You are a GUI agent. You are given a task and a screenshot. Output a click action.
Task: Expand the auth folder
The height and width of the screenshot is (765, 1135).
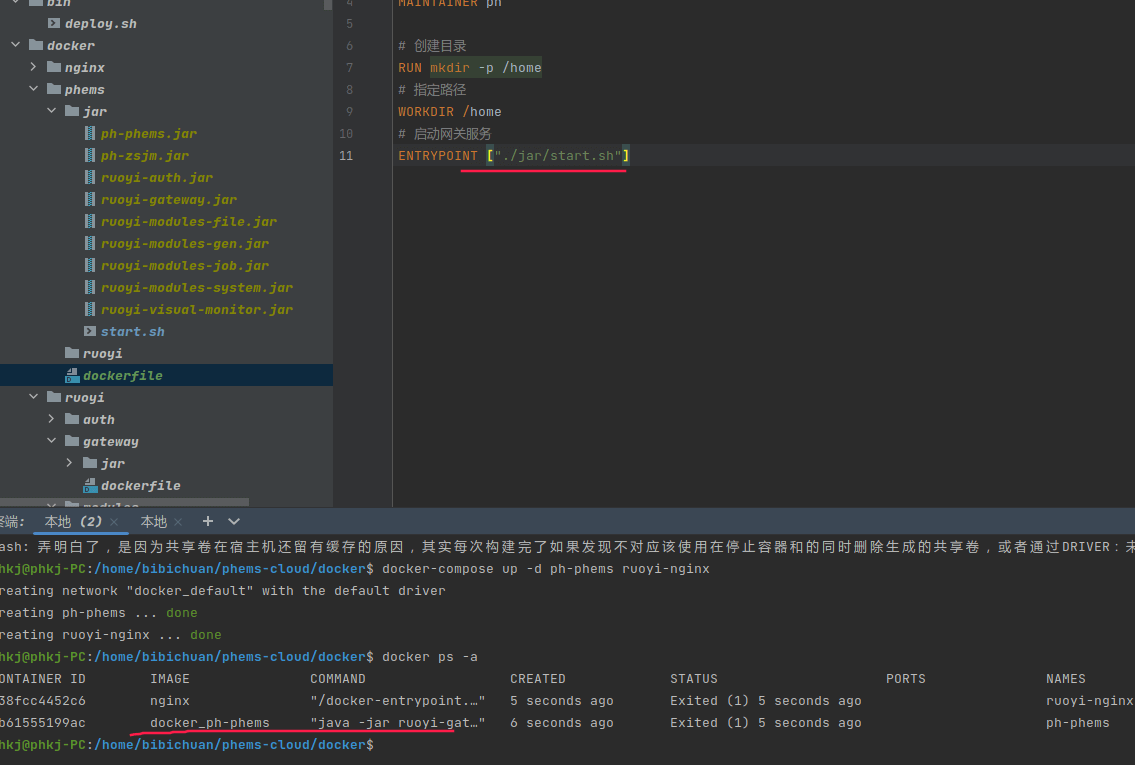[x=51, y=419]
